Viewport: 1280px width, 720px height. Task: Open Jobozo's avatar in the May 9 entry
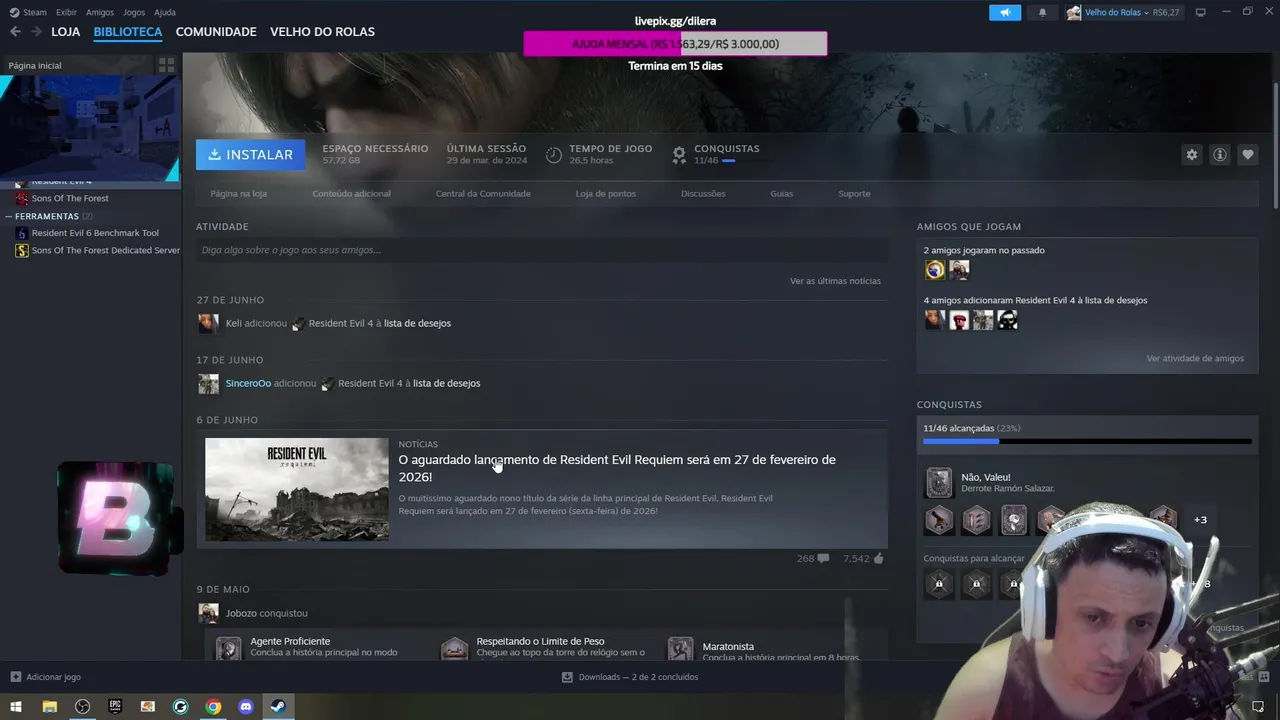pyautogui.click(x=208, y=613)
